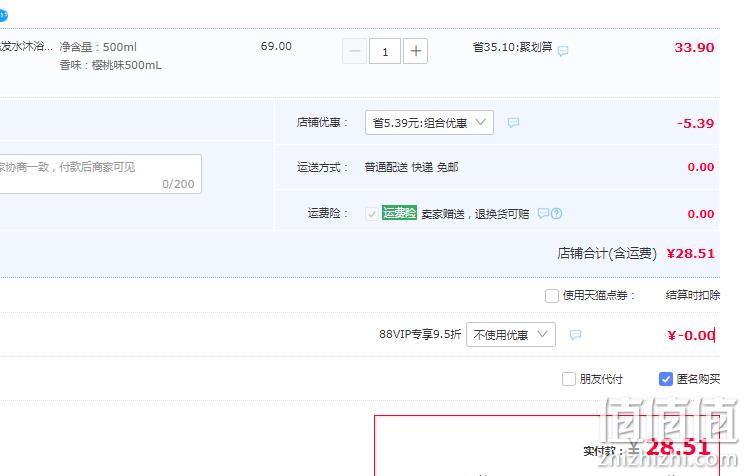Click the blue round icon at top-left

click(x=3, y=15)
